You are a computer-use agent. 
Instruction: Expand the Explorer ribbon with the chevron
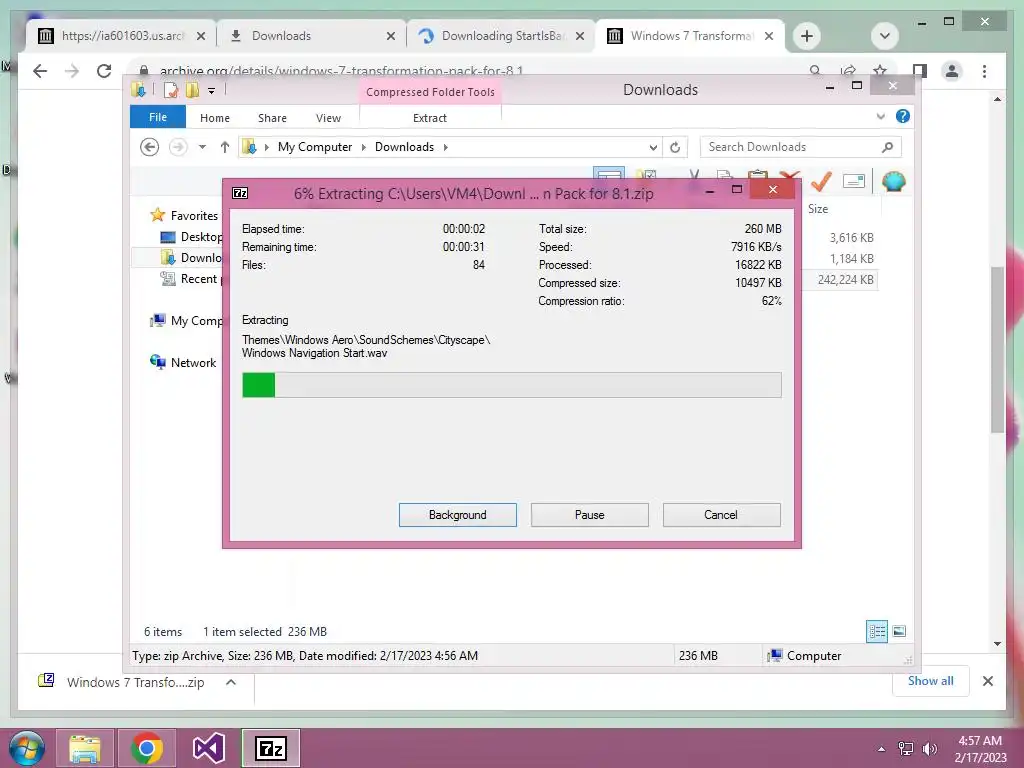pos(880,116)
